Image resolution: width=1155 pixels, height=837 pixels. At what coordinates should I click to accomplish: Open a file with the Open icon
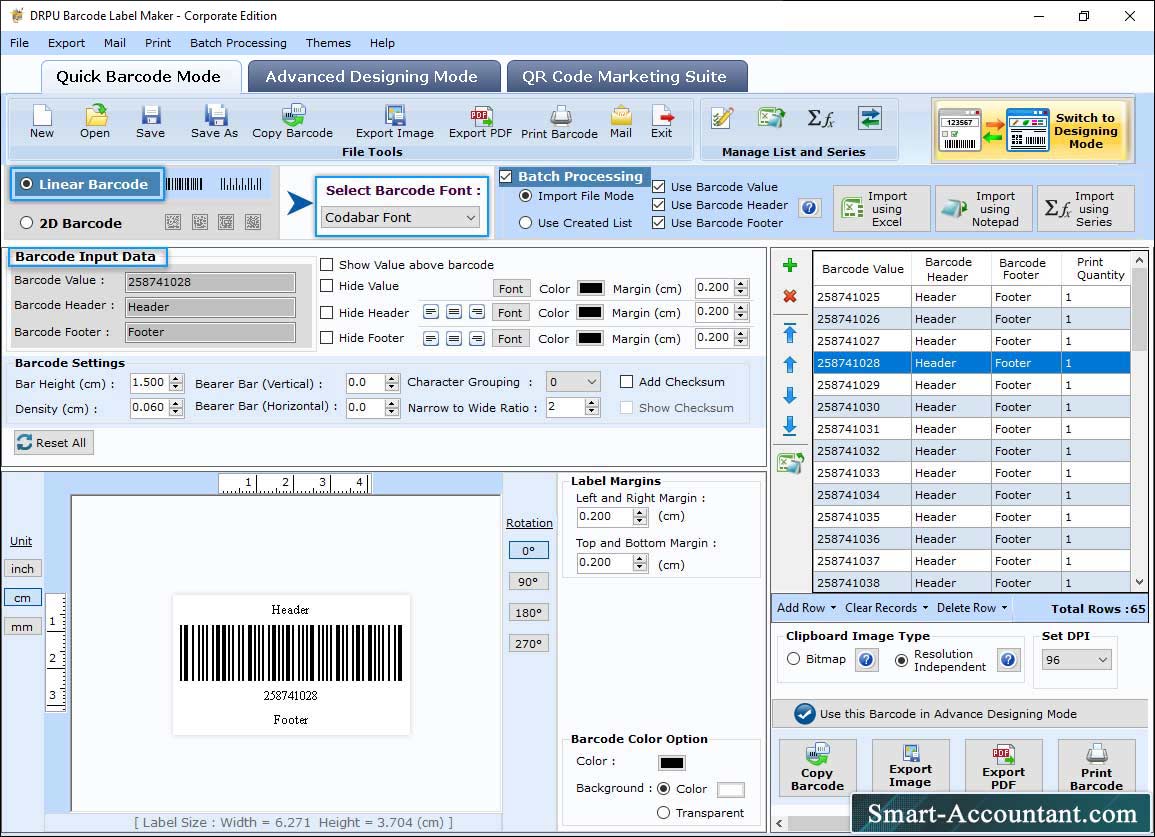tap(95, 122)
